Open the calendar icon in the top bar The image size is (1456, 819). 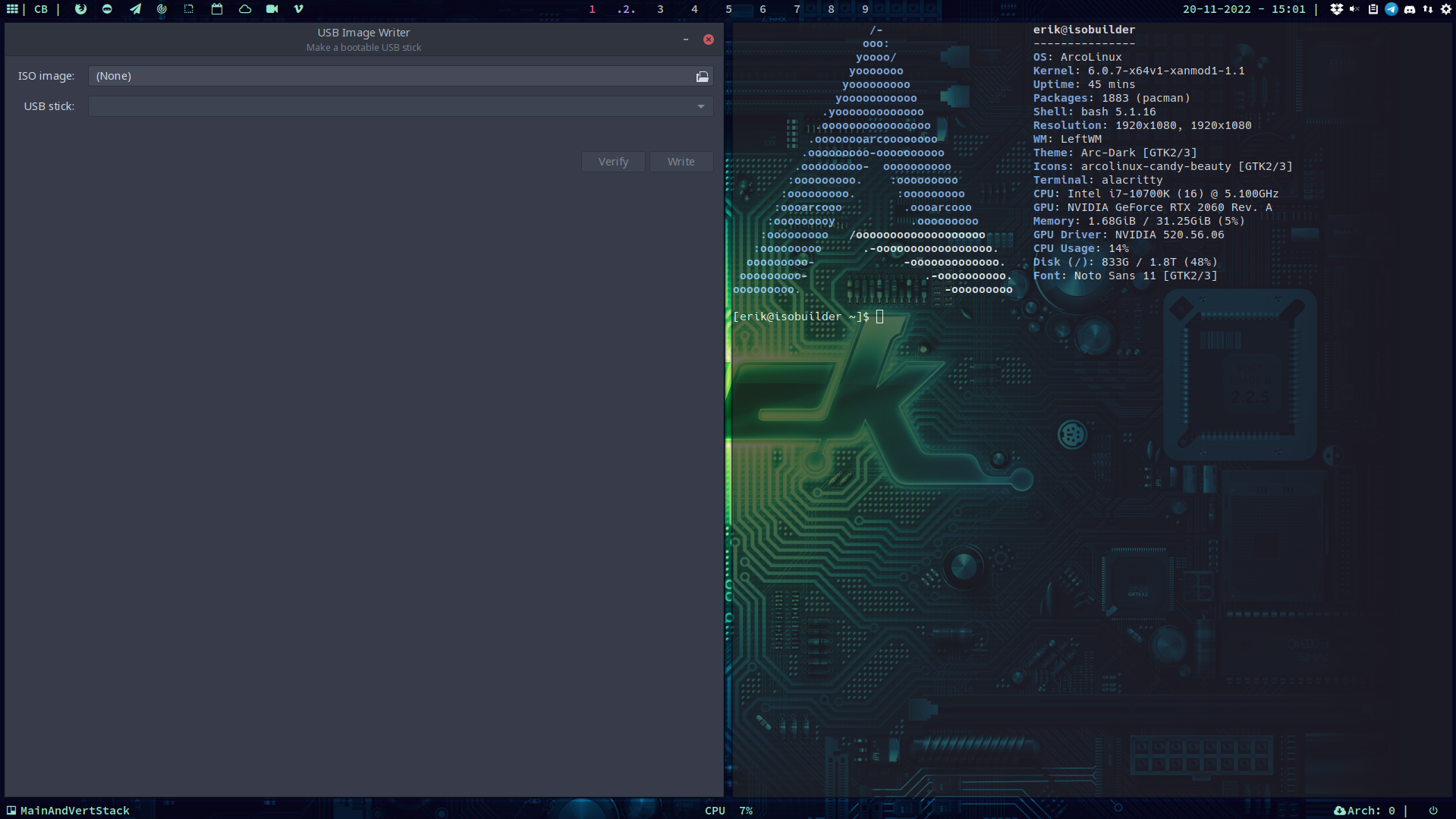click(x=218, y=10)
